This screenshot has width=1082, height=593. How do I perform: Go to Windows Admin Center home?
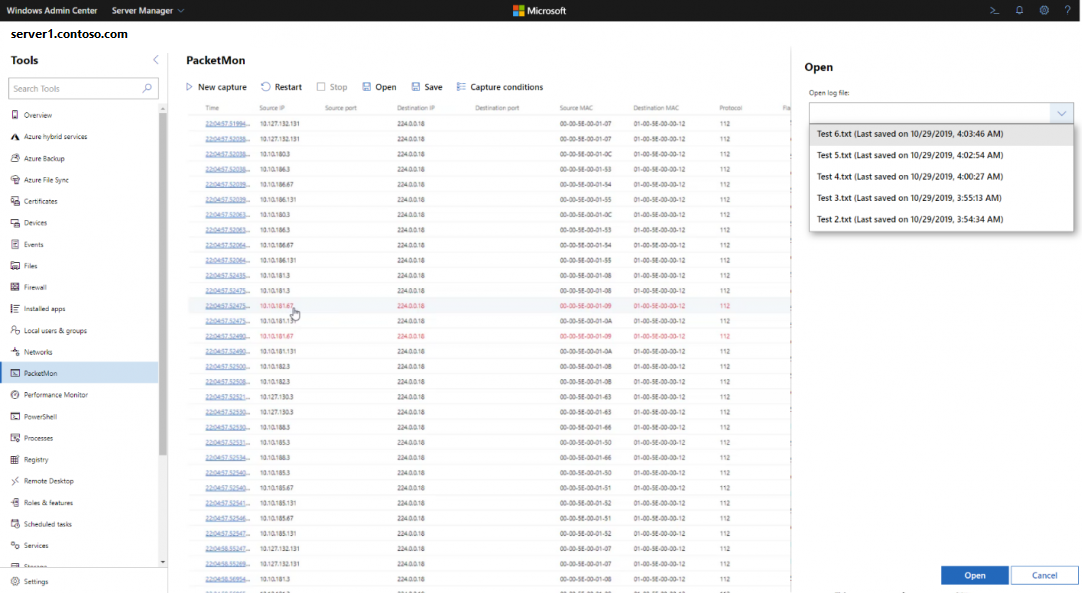click(52, 10)
